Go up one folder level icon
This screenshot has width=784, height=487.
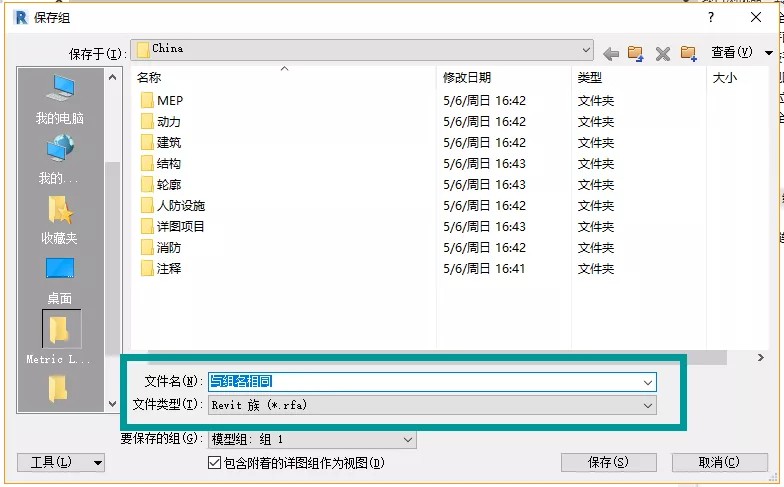pos(636,54)
